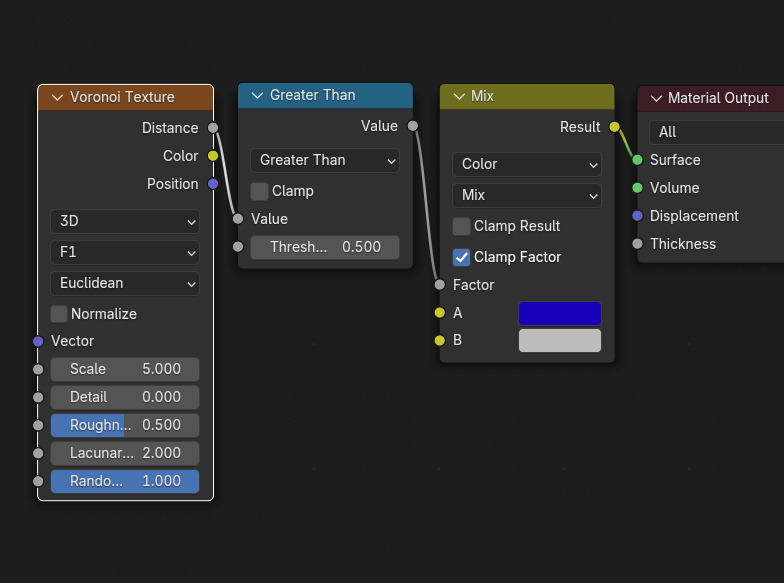Click the Lacunarity input socket
Image resolution: width=784 pixels, height=583 pixels.
(38, 454)
